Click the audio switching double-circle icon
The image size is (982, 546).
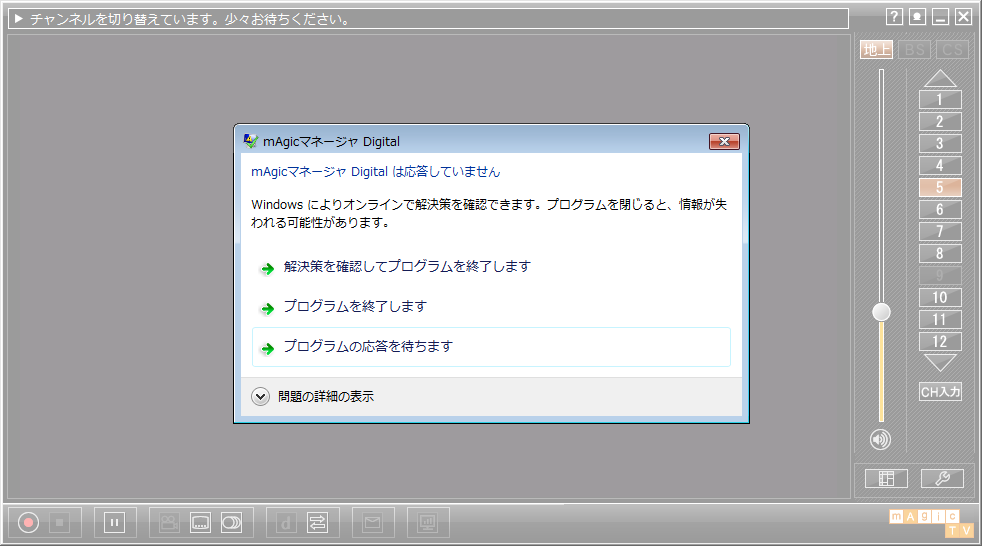(x=231, y=522)
